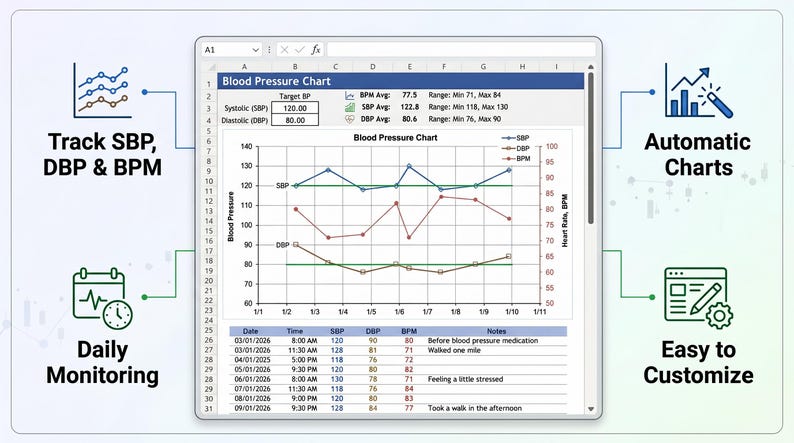The height and width of the screenshot is (443, 794).
Task: Click the Target BP label
Action: [295, 96]
